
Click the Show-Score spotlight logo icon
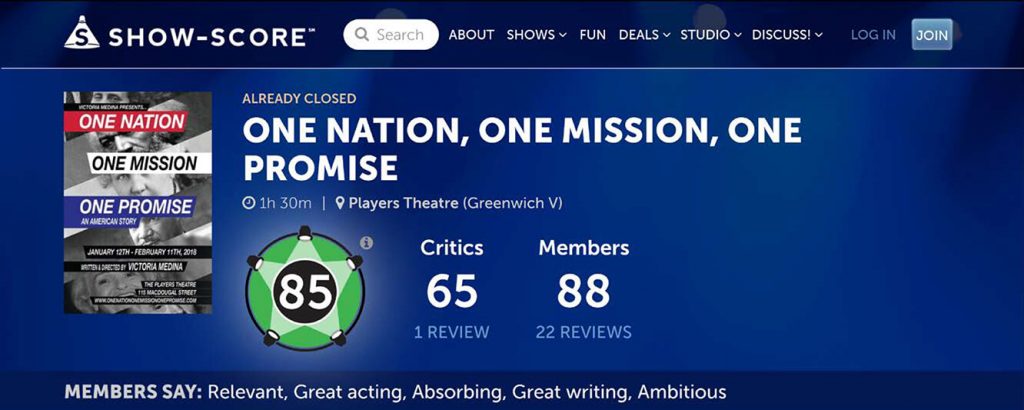82,33
